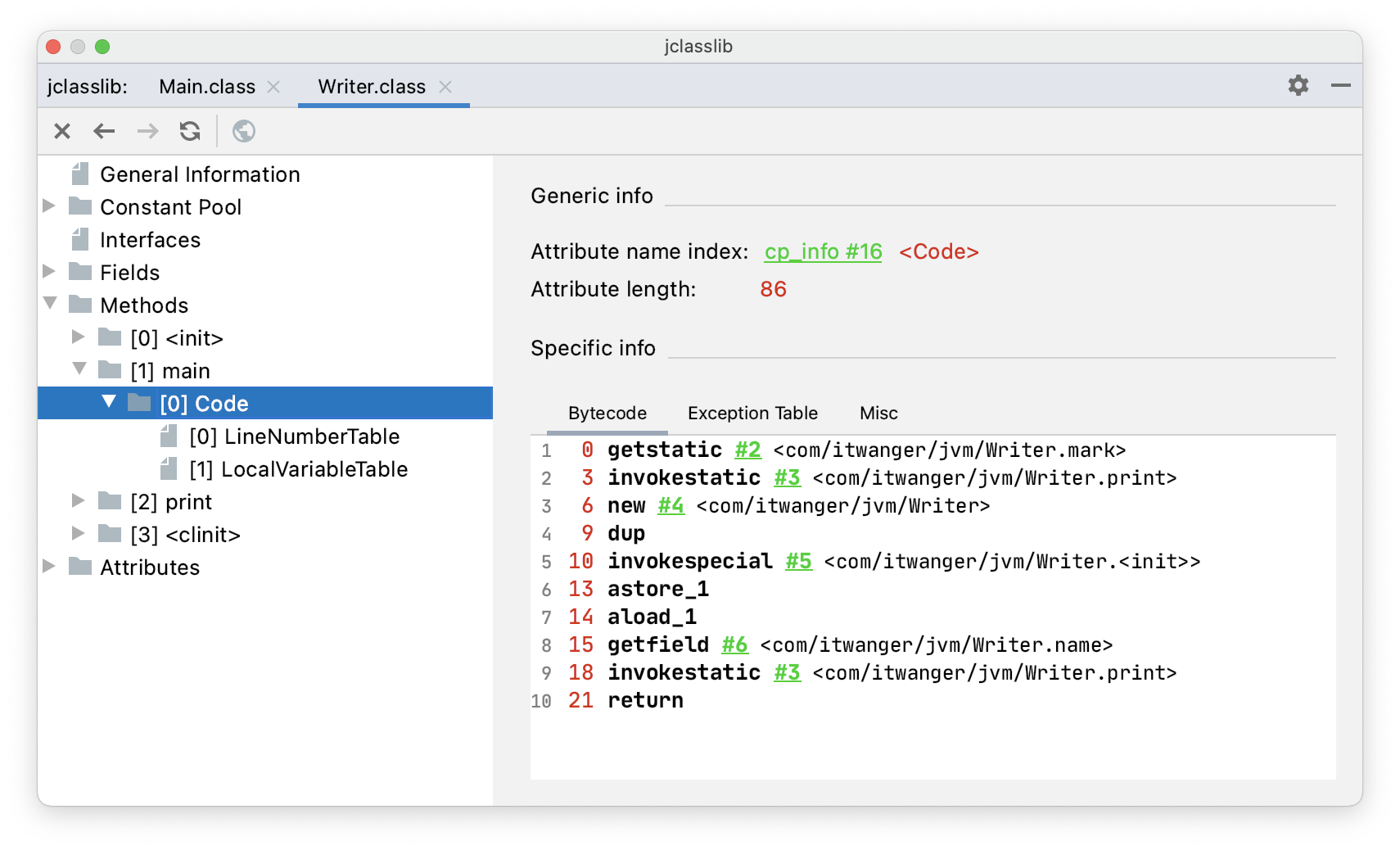The height and width of the screenshot is (850, 1400).
Task: Close the Writer.class tab
Action: pyautogui.click(x=445, y=87)
